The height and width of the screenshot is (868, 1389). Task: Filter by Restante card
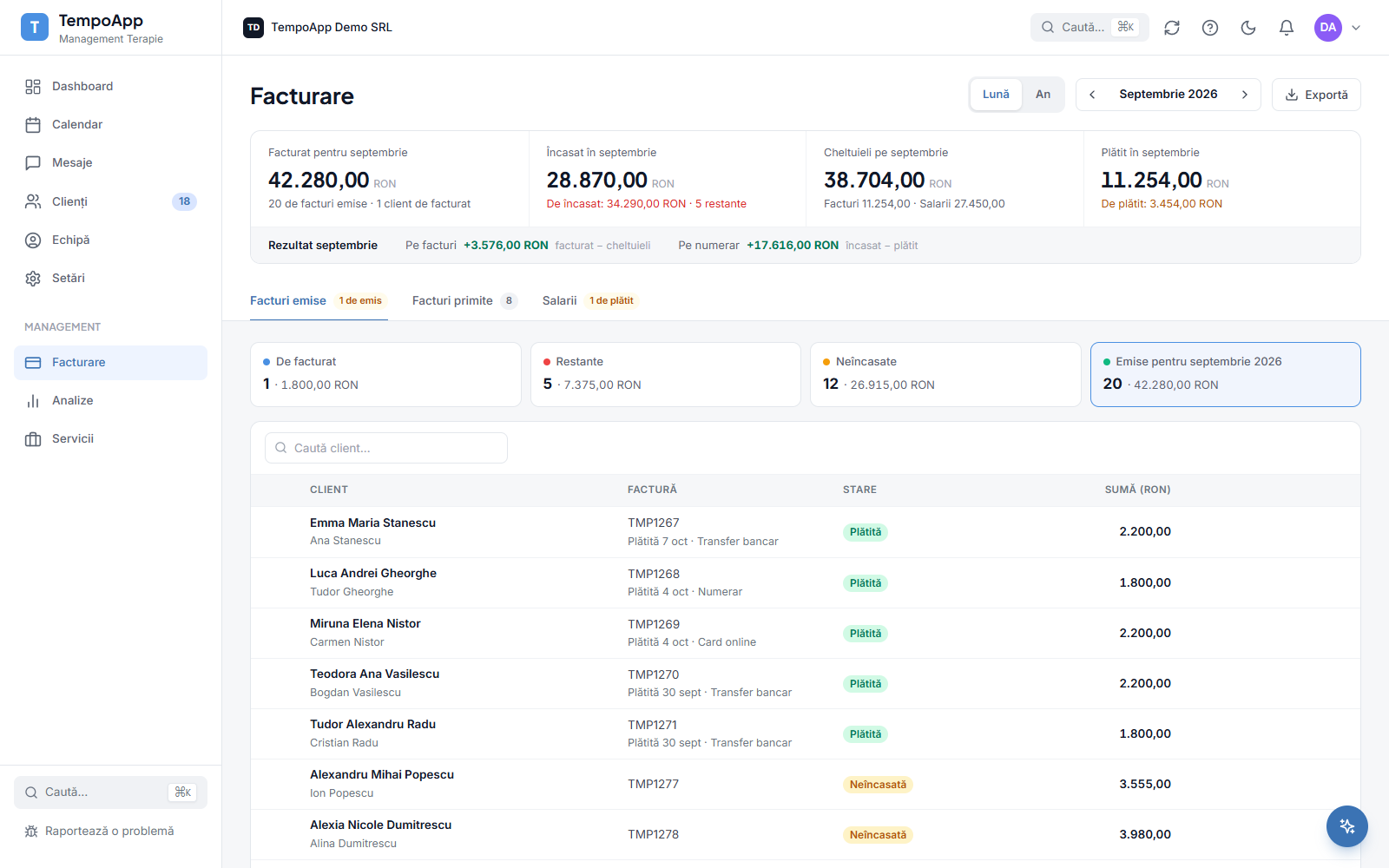(666, 374)
